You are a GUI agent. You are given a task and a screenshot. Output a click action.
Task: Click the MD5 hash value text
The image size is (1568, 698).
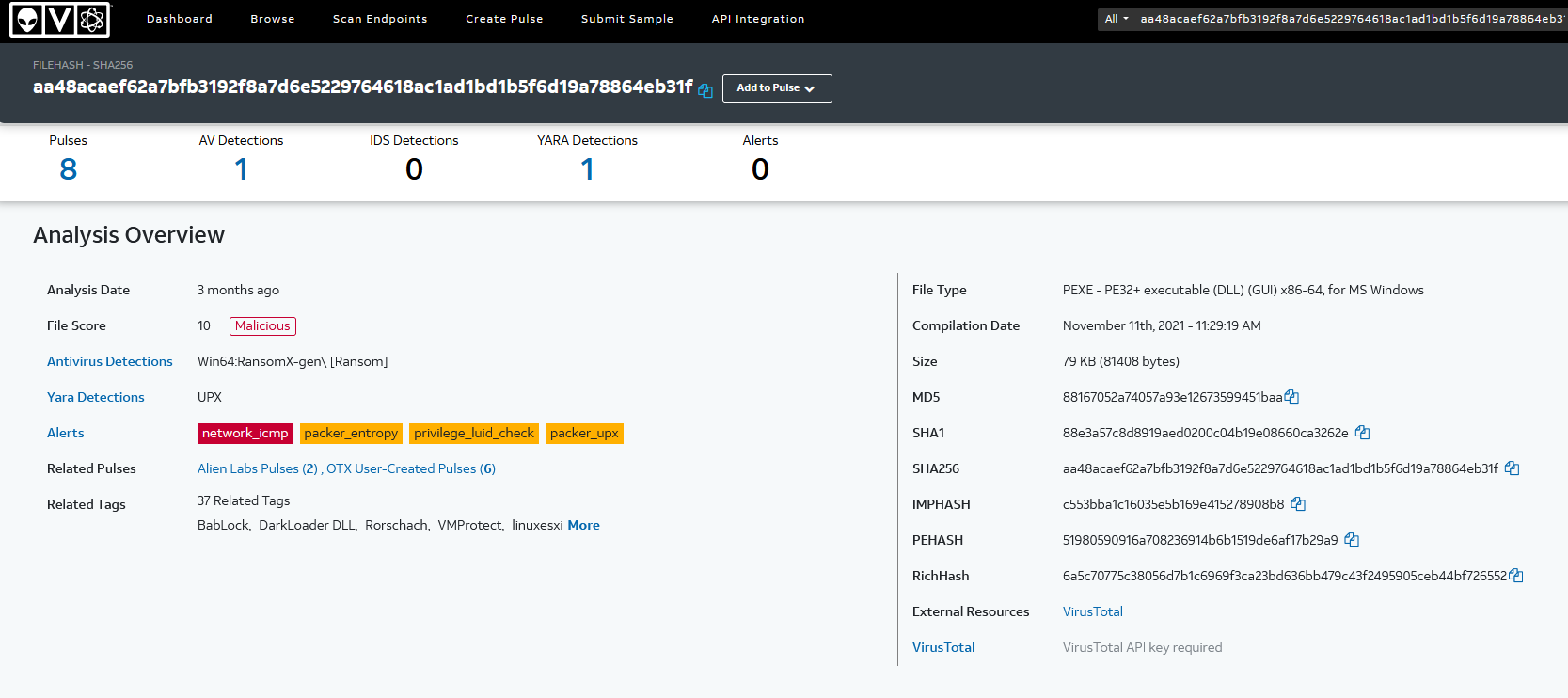(1172, 397)
